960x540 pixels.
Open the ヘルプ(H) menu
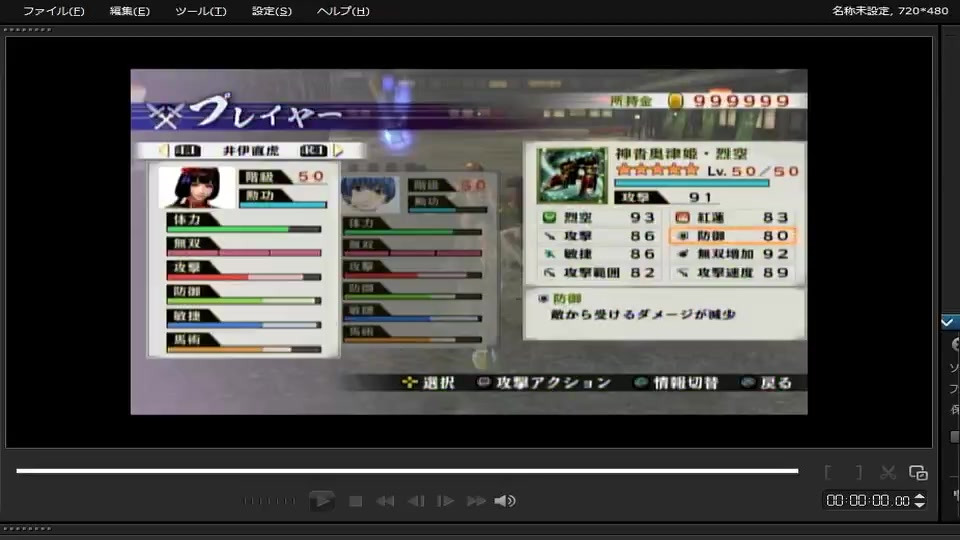click(x=343, y=11)
